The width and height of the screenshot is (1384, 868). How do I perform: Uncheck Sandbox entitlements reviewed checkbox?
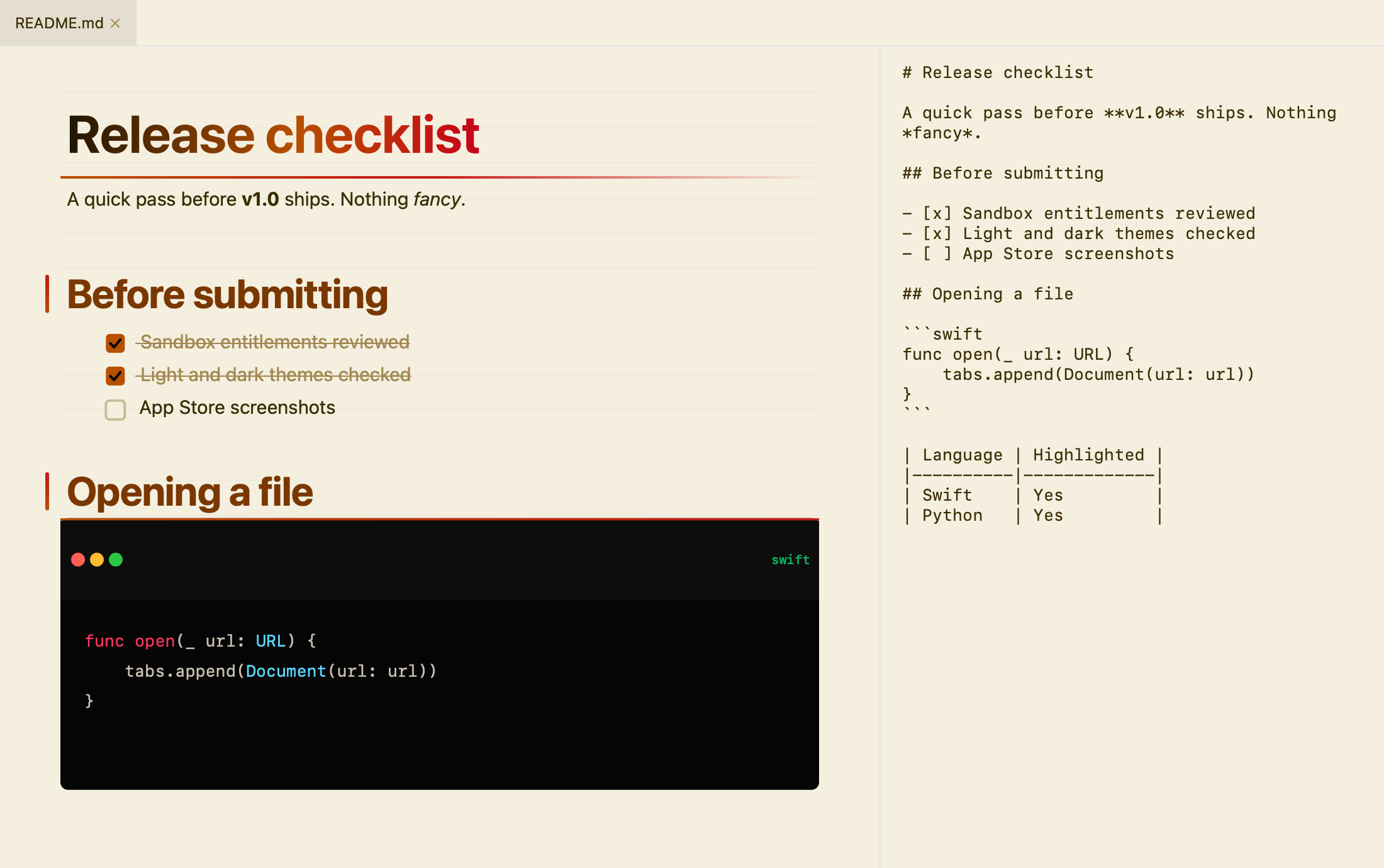pyautogui.click(x=115, y=343)
